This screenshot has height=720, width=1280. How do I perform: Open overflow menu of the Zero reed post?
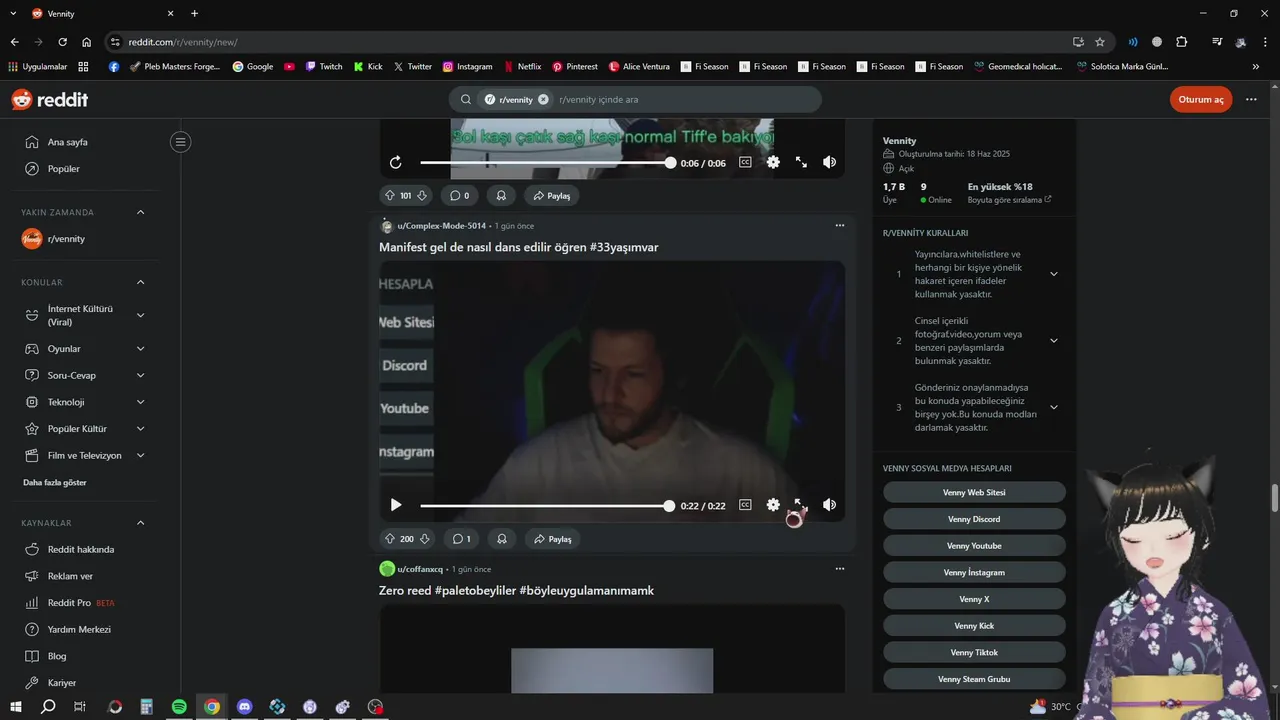click(x=839, y=569)
